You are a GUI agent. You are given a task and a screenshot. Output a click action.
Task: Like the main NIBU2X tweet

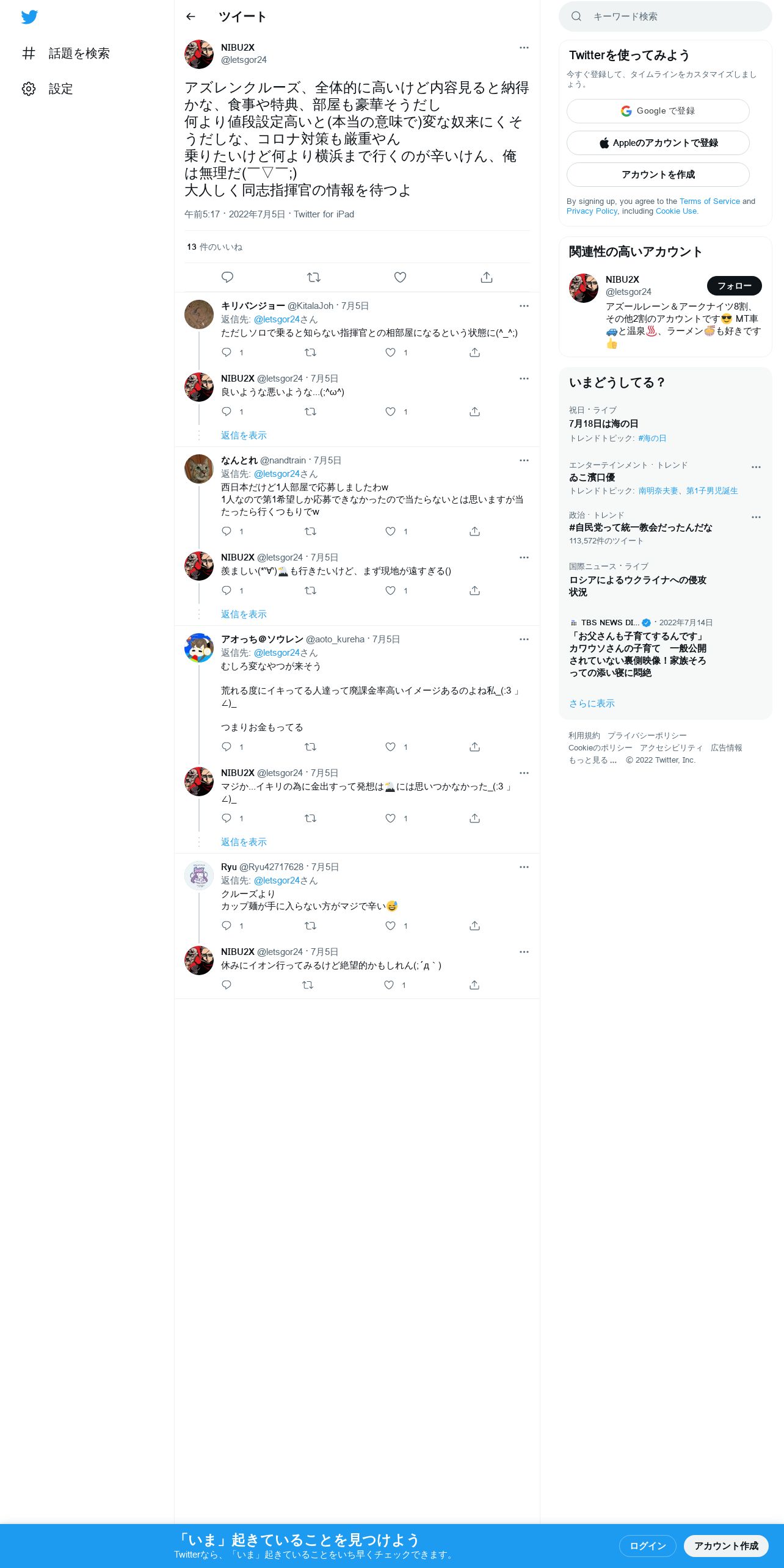pos(400,277)
